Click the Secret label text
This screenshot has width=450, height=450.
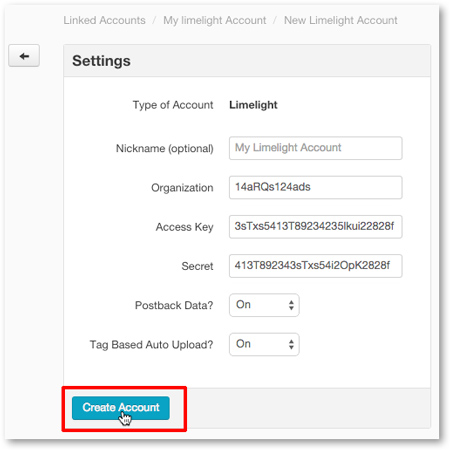click(x=197, y=266)
